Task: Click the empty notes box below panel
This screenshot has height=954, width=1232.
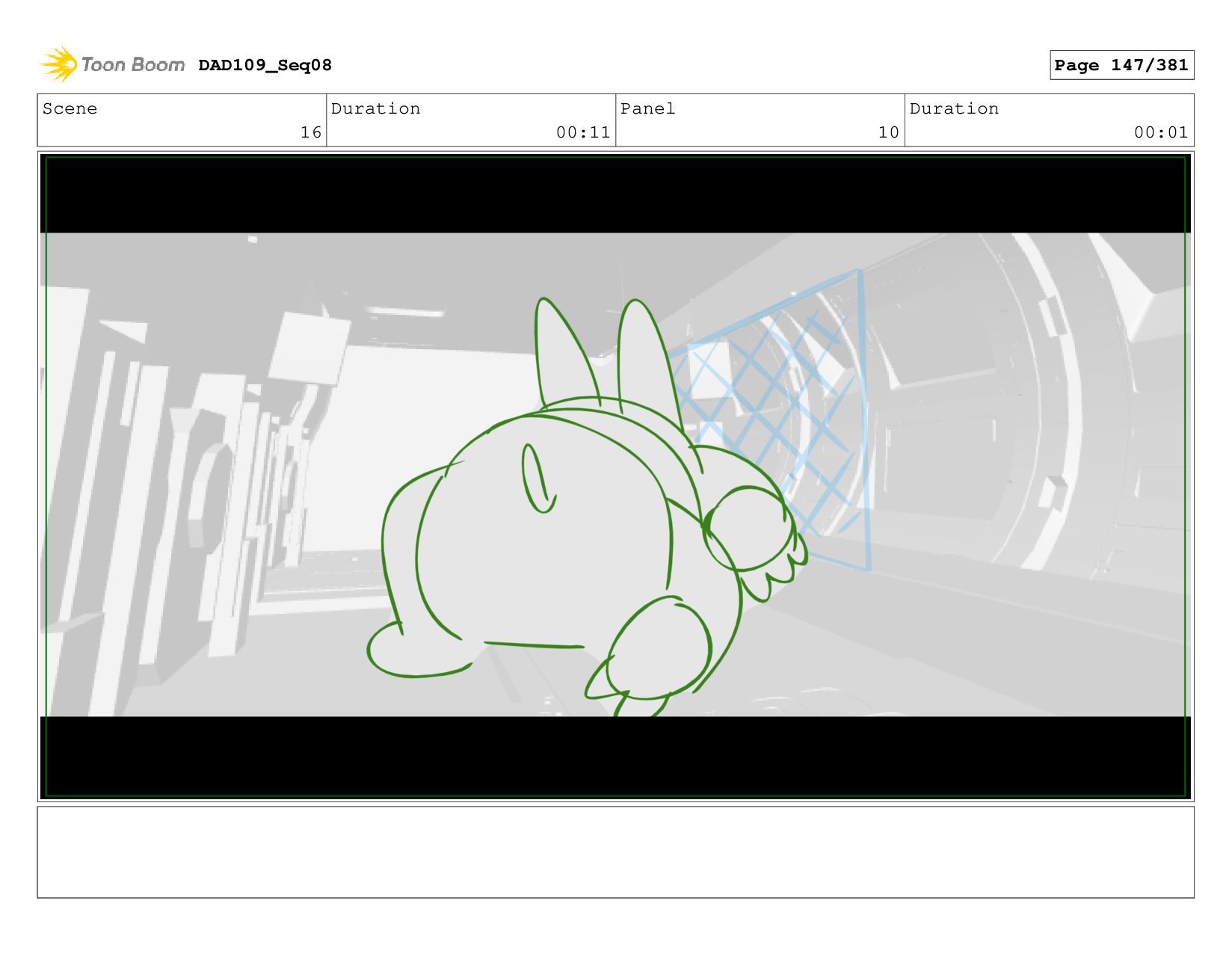Action: (615, 852)
